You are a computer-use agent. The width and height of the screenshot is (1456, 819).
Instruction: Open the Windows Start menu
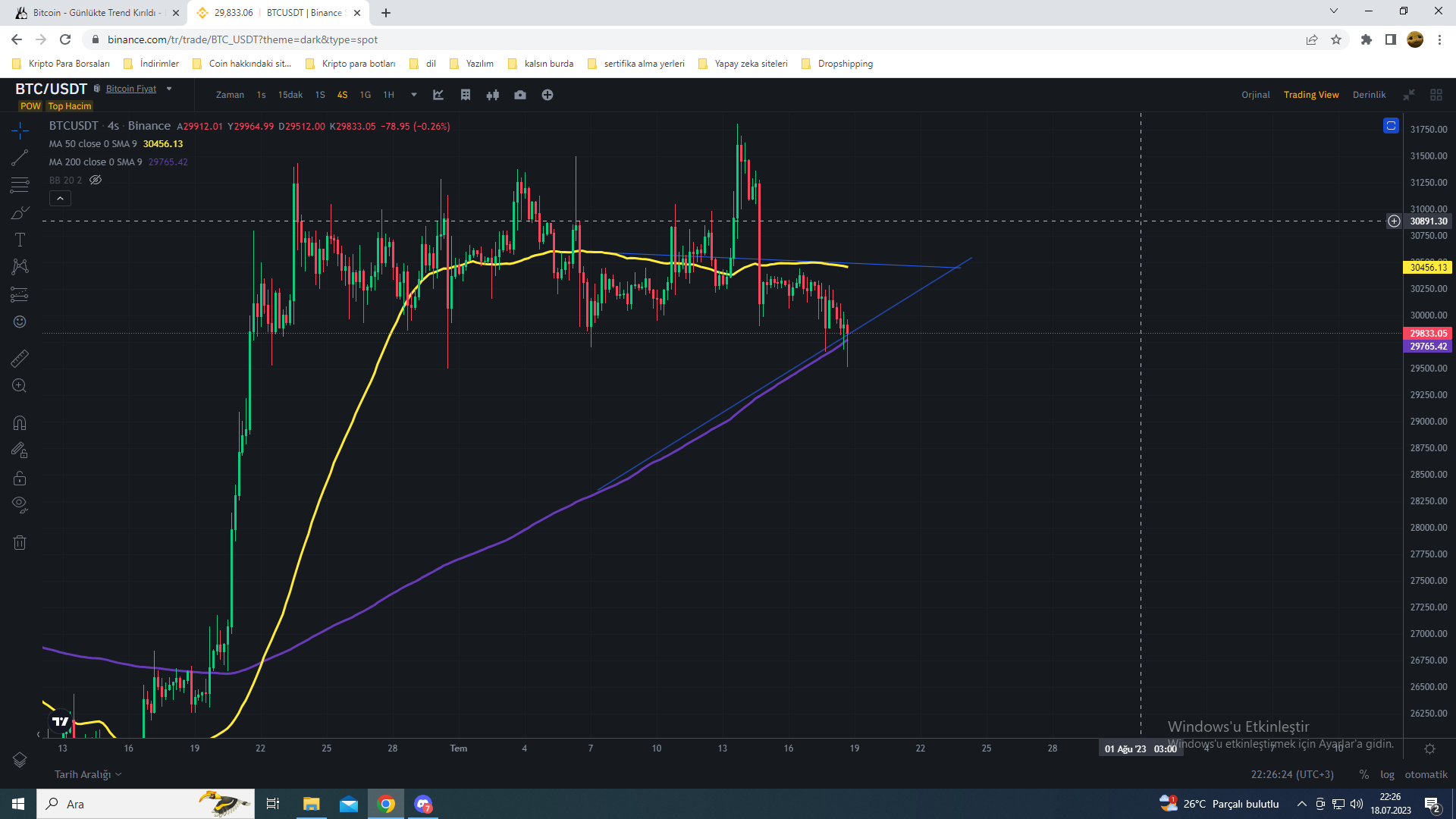(x=18, y=804)
